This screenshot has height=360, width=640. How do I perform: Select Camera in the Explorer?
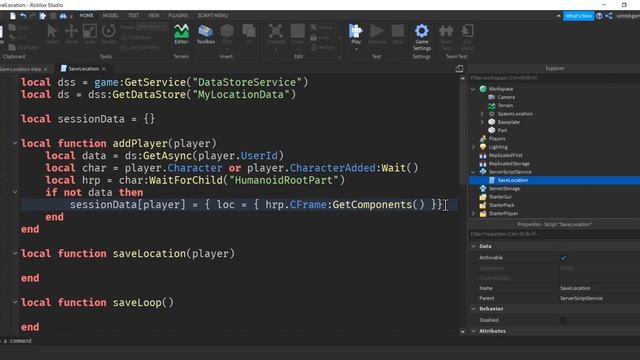[x=506, y=97]
